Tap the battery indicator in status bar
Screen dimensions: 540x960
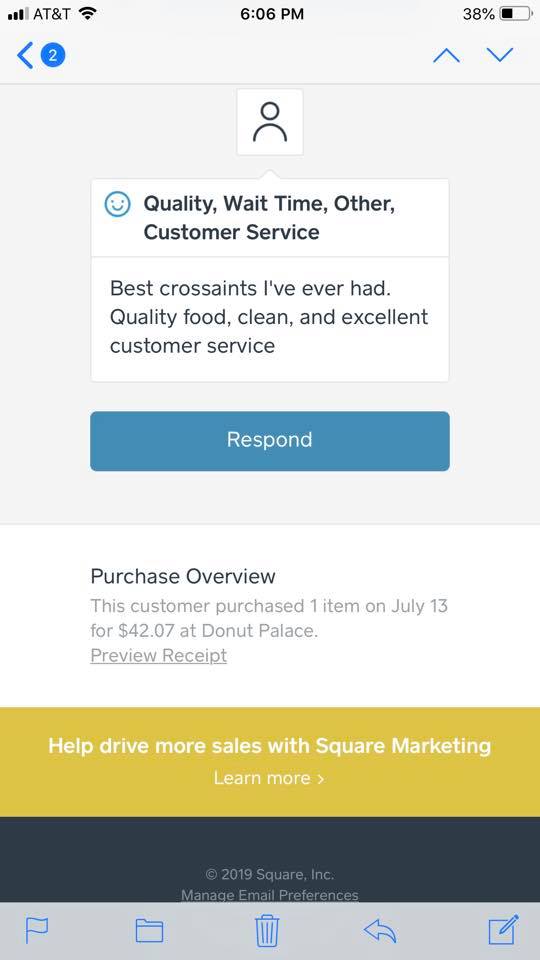click(x=516, y=13)
